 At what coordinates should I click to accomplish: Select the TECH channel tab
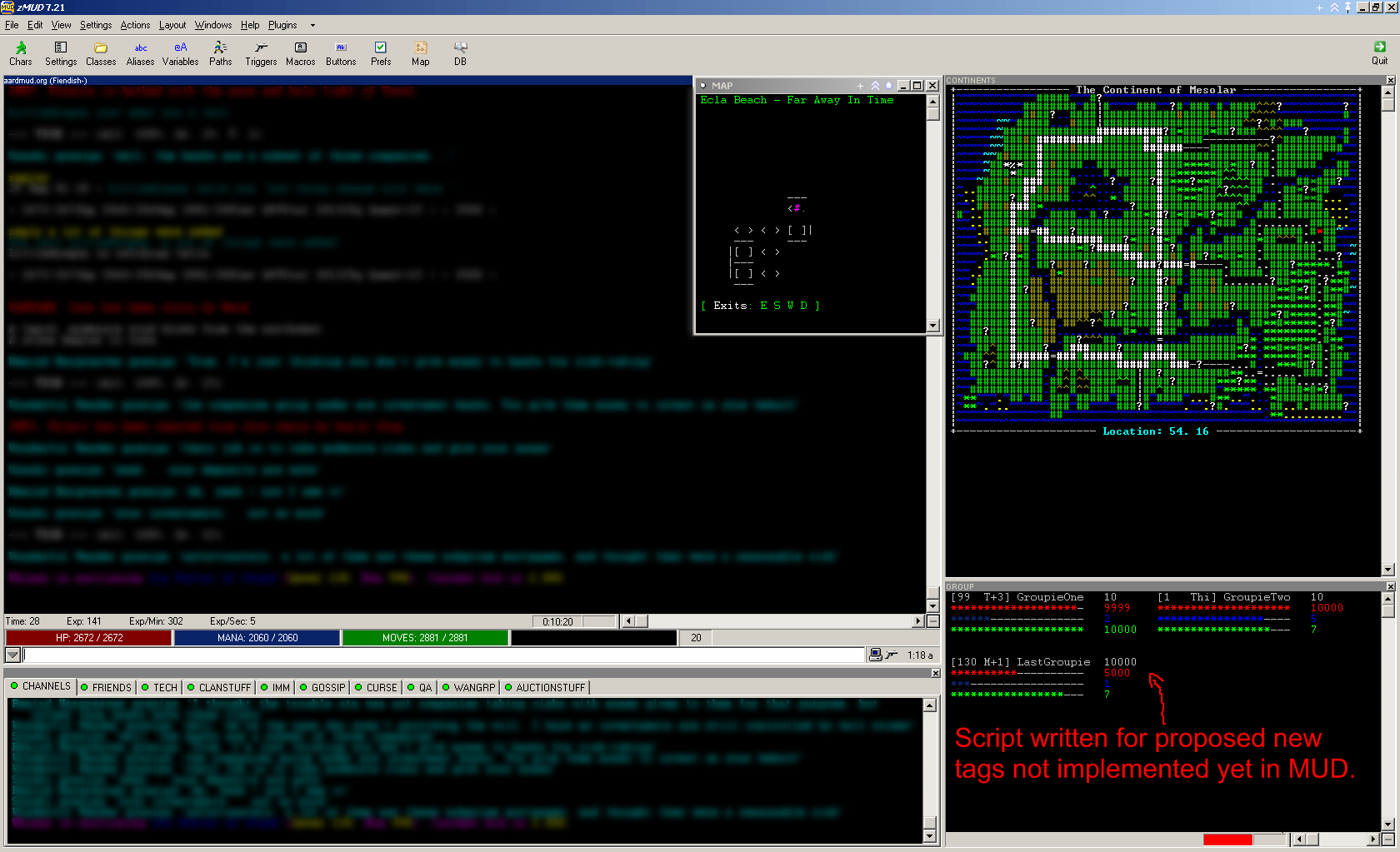pos(159,687)
